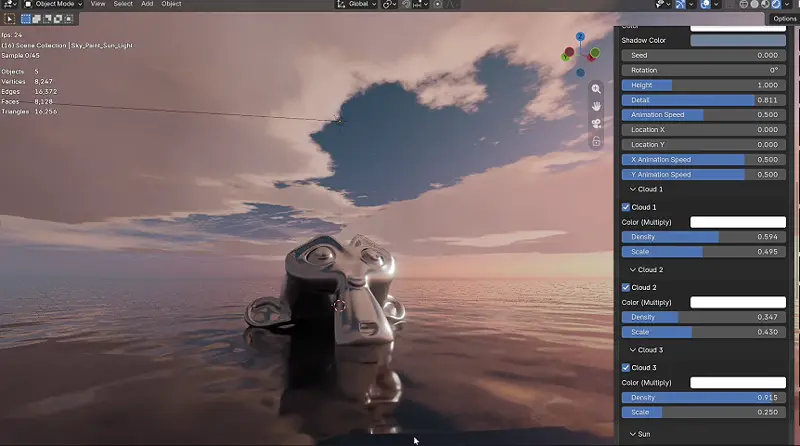Switch to wireframe shading mode
Screen dimensions: 800x446
coord(744,4)
